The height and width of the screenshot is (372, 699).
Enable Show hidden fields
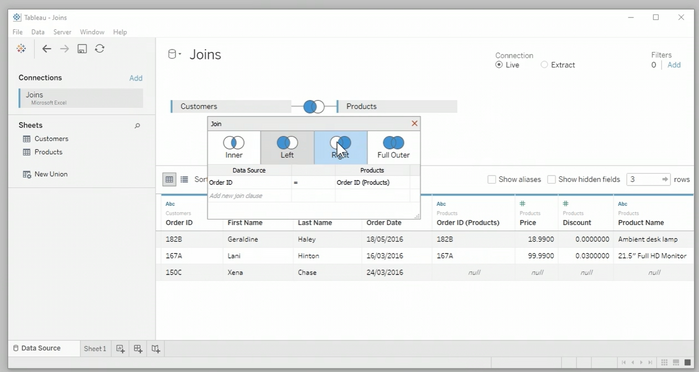tap(551, 179)
